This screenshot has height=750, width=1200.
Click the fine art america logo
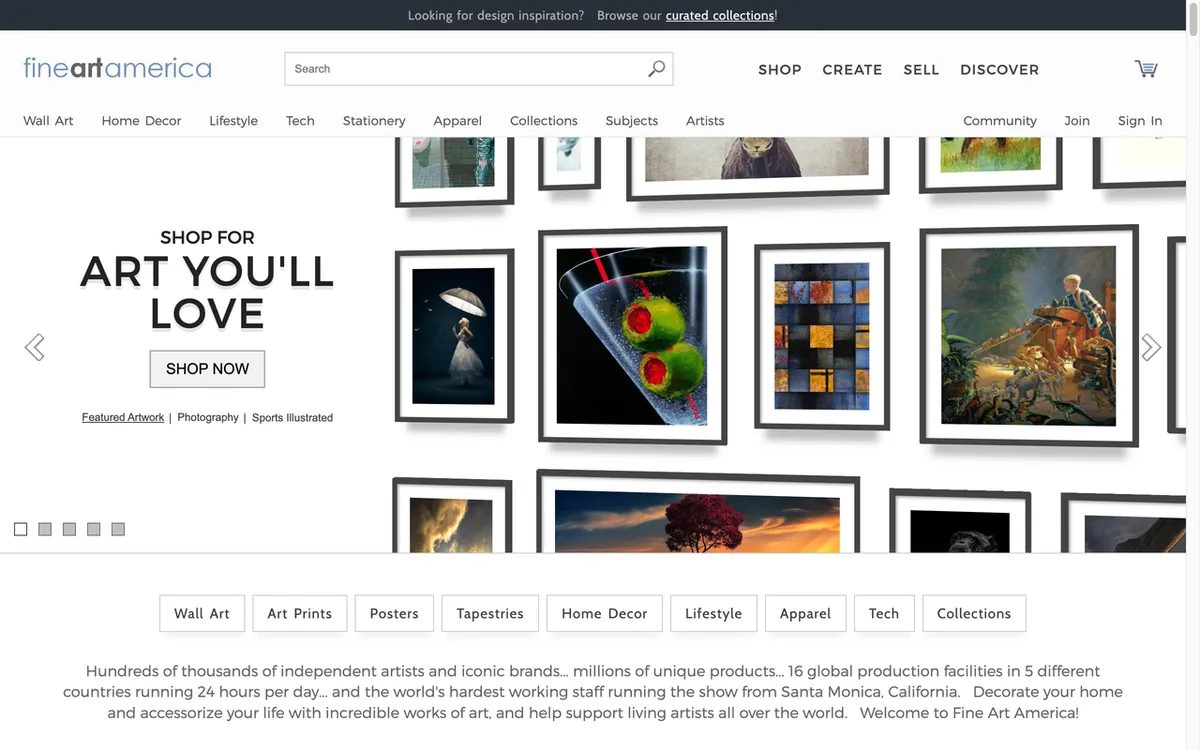coord(118,68)
